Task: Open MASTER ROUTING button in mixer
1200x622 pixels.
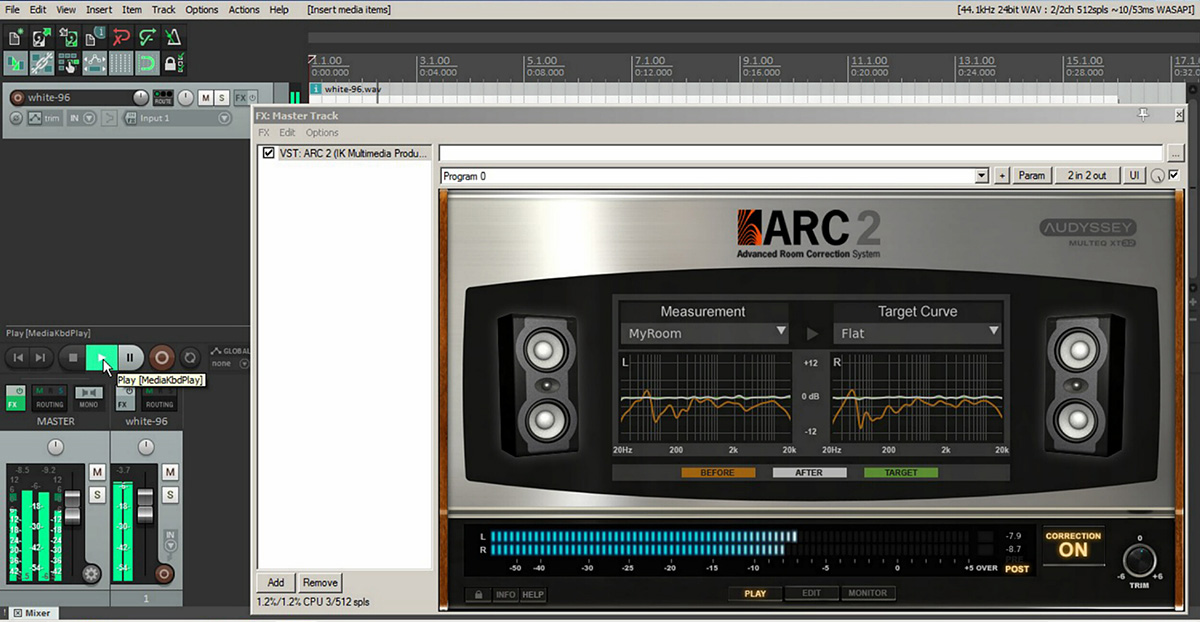Action: 50,397
